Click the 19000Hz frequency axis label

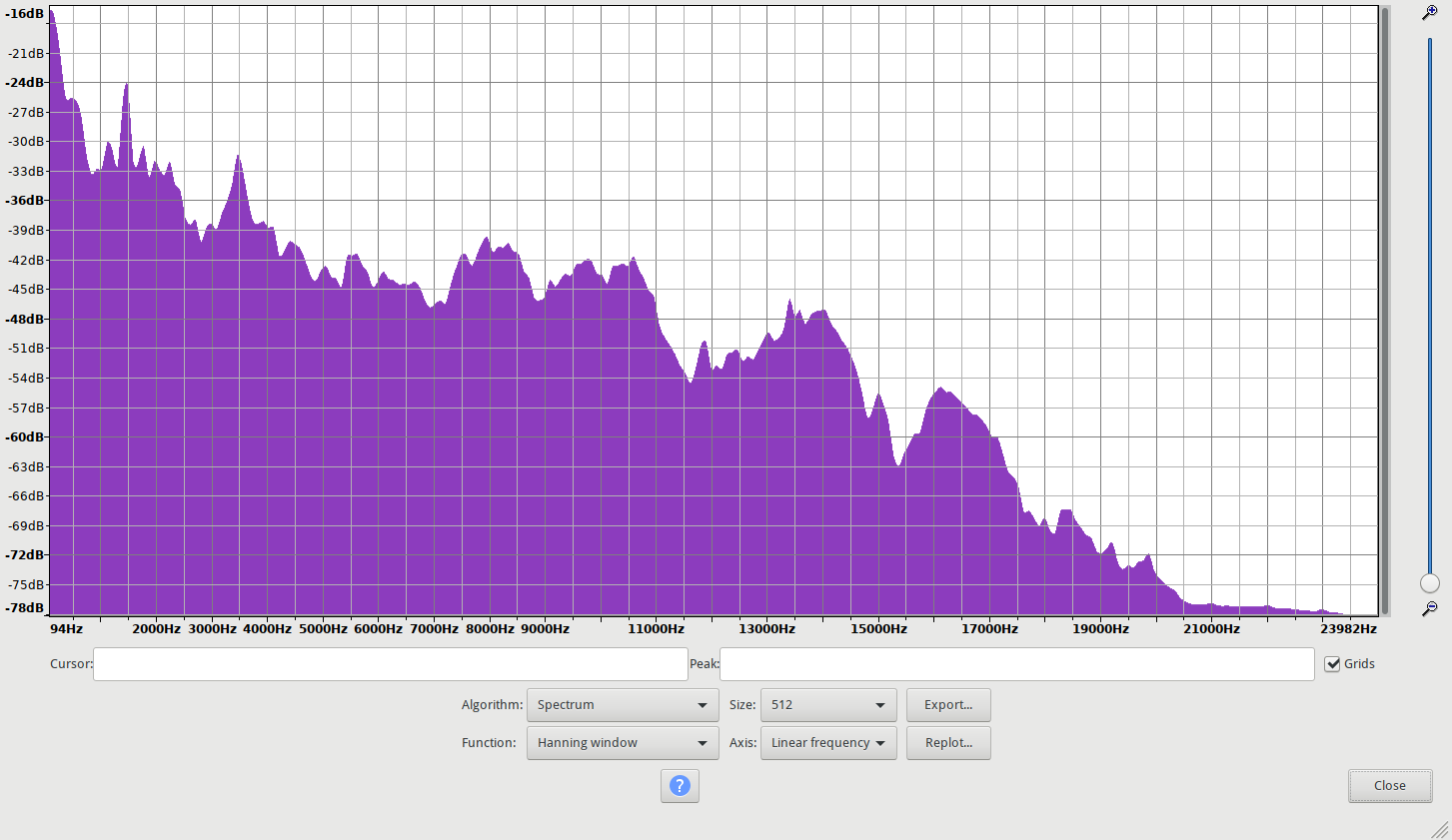pos(1101,629)
